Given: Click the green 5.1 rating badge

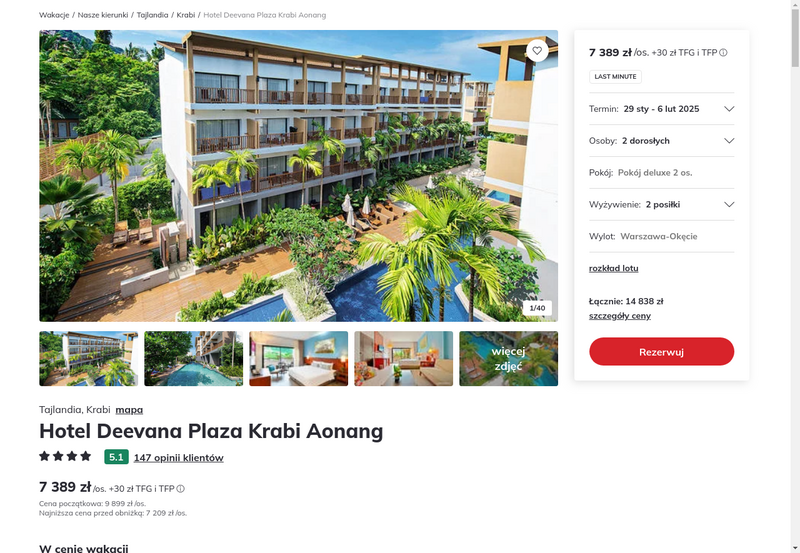Looking at the screenshot, I should 116,457.
